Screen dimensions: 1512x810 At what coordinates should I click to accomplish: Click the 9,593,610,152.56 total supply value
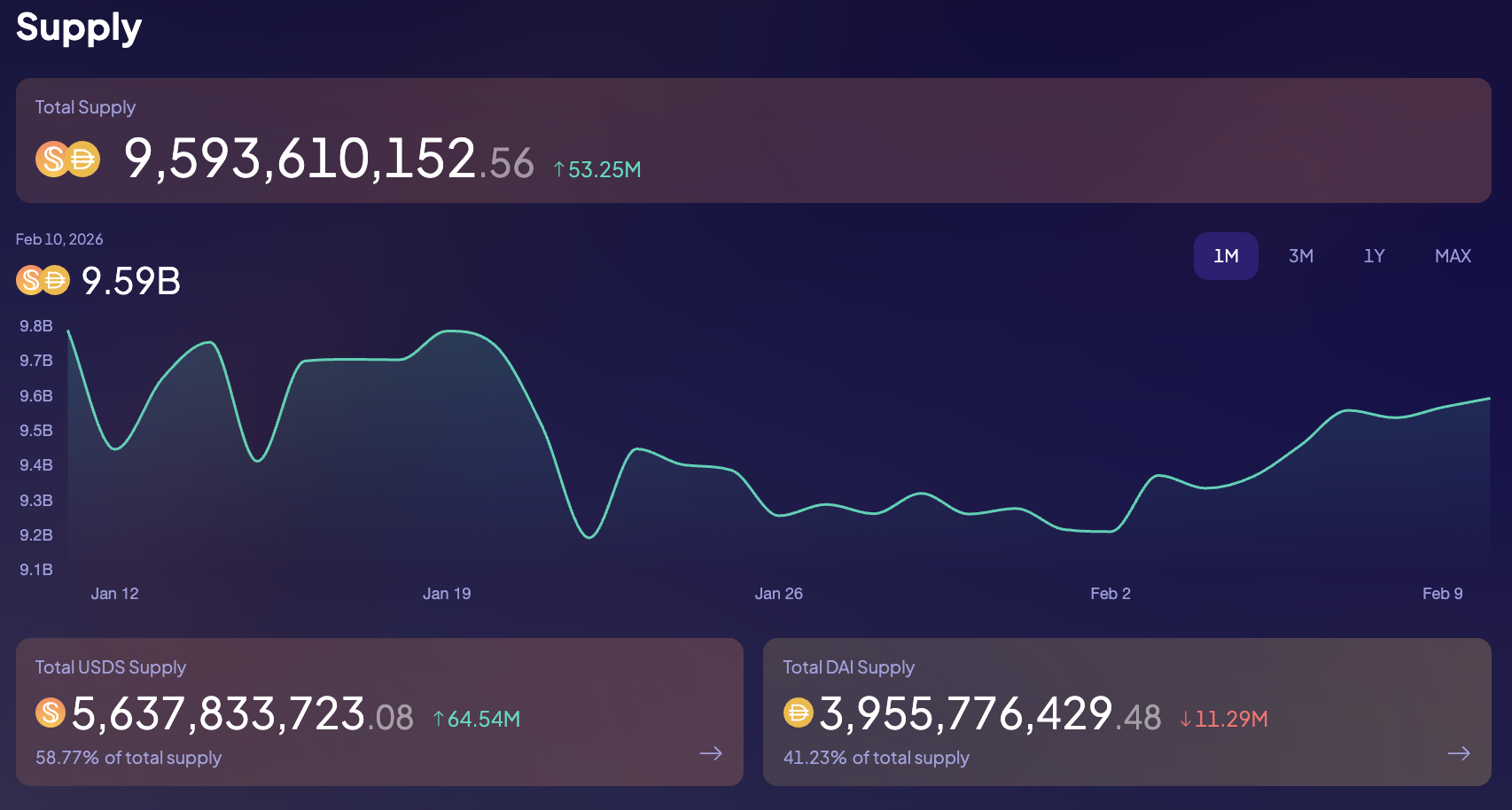click(329, 160)
